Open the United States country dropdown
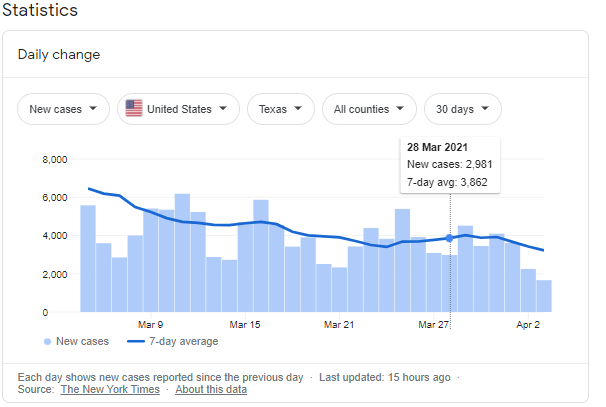The width and height of the screenshot is (606, 407). click(178, 109)
